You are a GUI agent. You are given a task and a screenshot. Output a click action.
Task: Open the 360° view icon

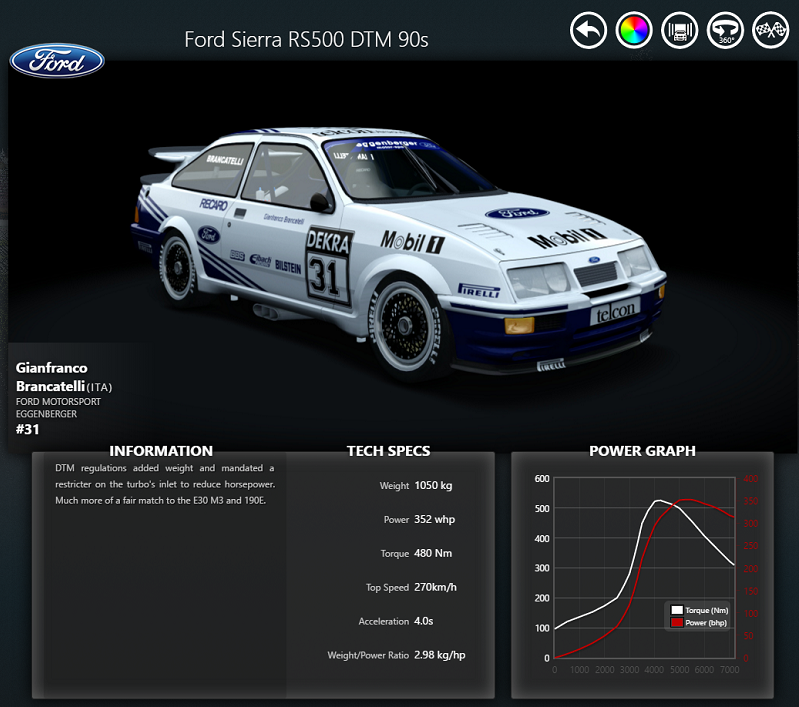725,31
